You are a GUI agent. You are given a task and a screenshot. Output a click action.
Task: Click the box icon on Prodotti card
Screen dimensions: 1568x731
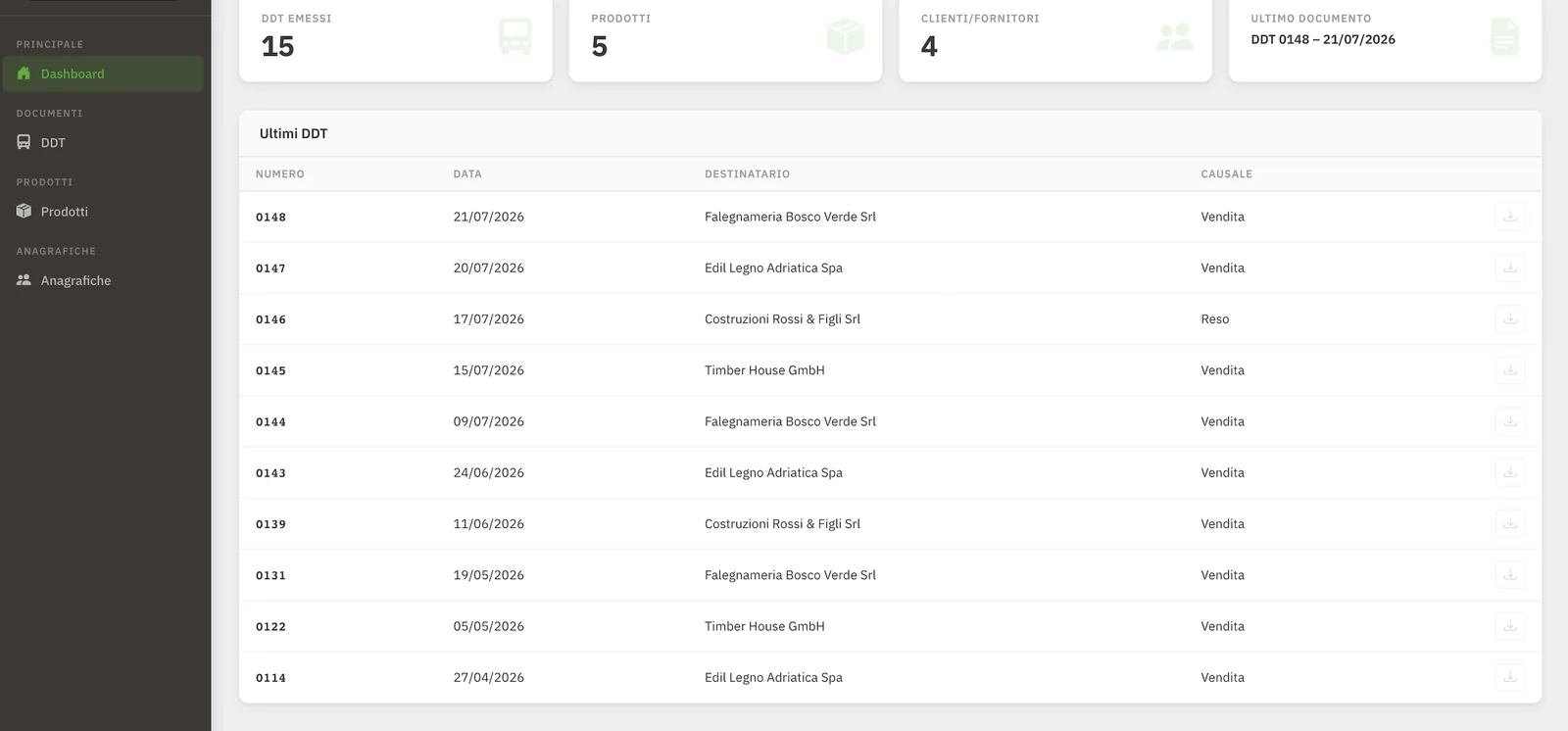tap(845, 37)
